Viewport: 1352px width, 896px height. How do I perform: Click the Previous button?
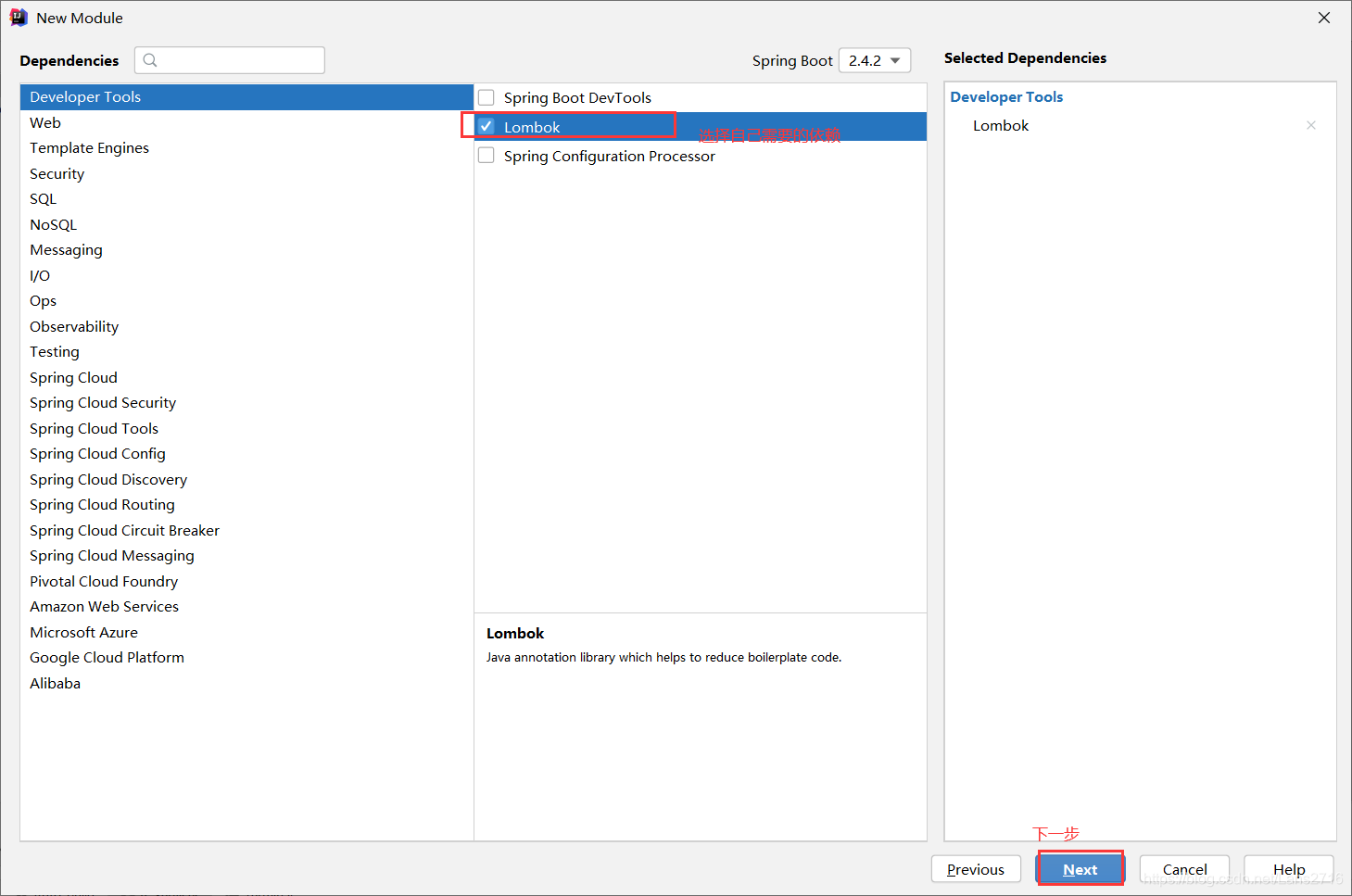(x=976, y=869)
